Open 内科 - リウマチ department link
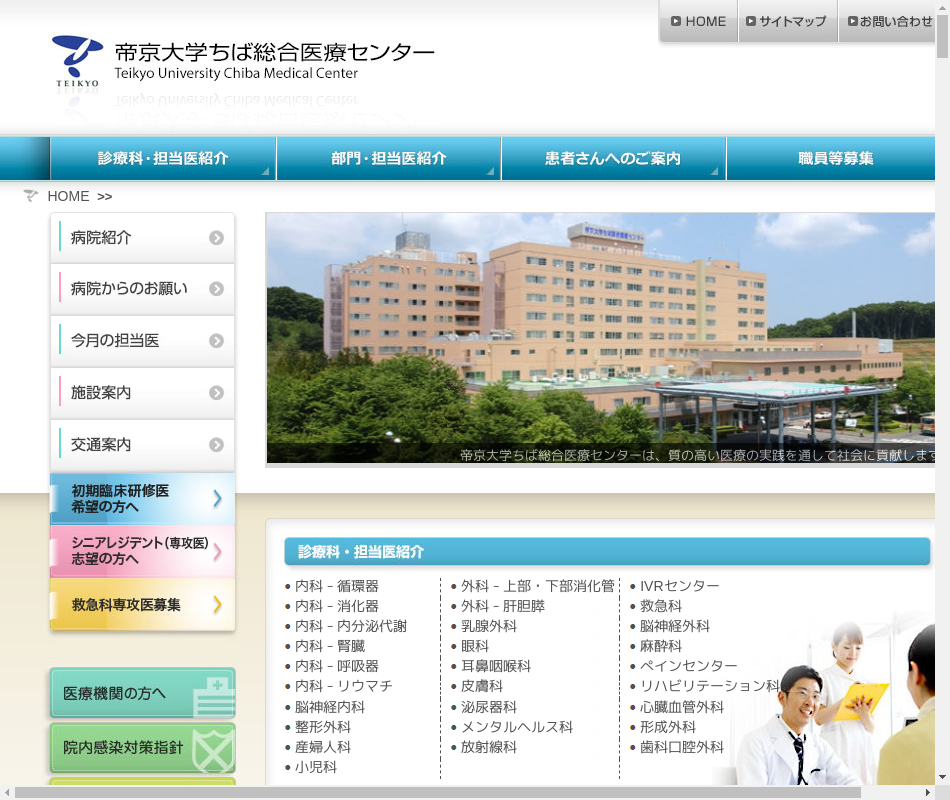 [344, 686]
